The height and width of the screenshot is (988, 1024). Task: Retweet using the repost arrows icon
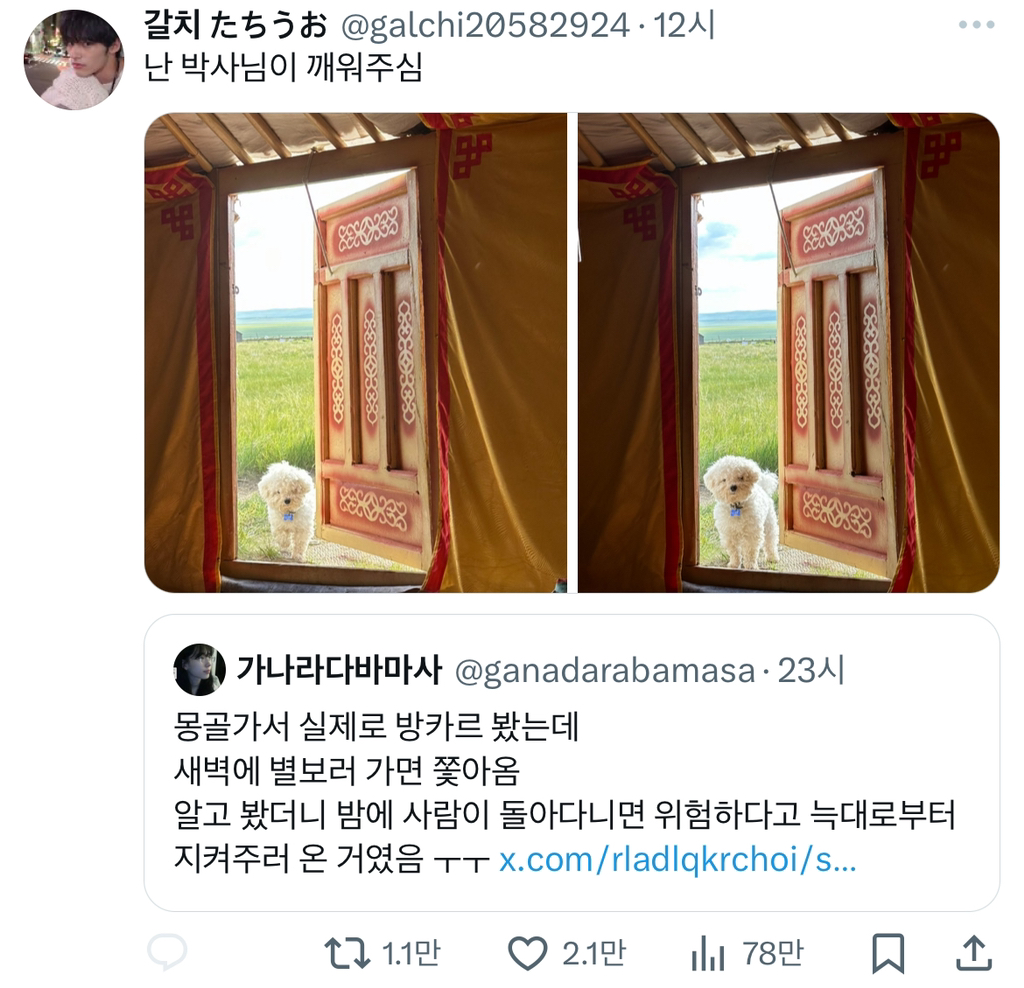(347, 953)
